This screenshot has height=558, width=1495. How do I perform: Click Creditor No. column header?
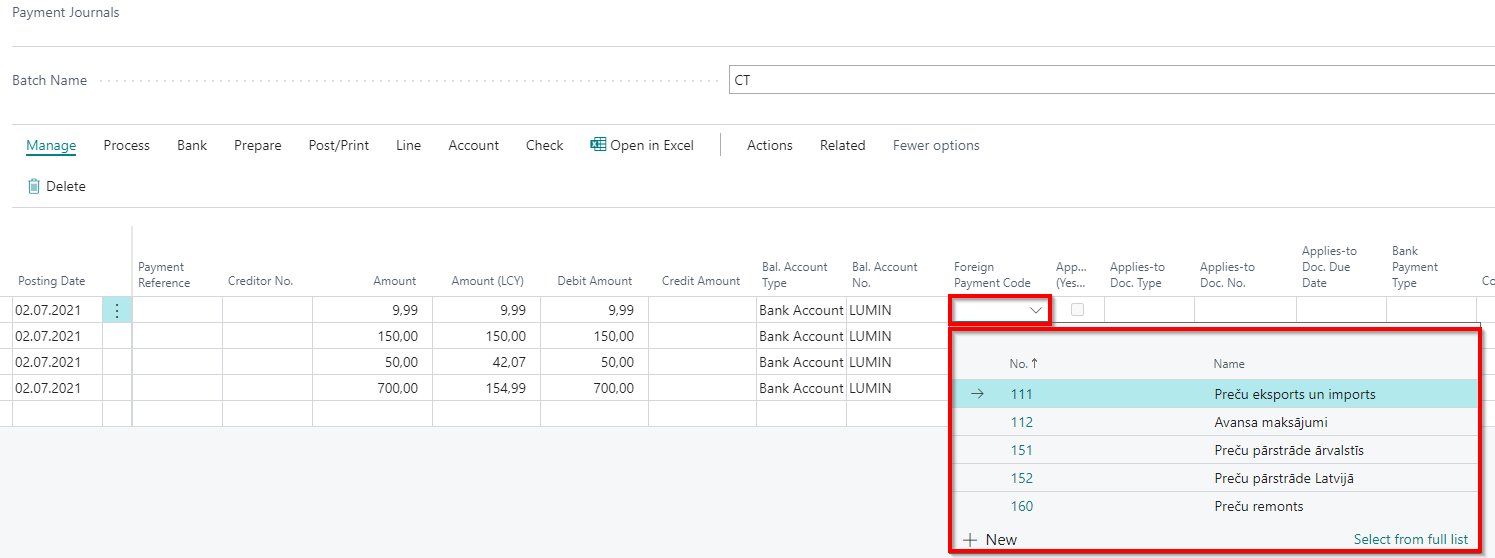pos(260,281)
